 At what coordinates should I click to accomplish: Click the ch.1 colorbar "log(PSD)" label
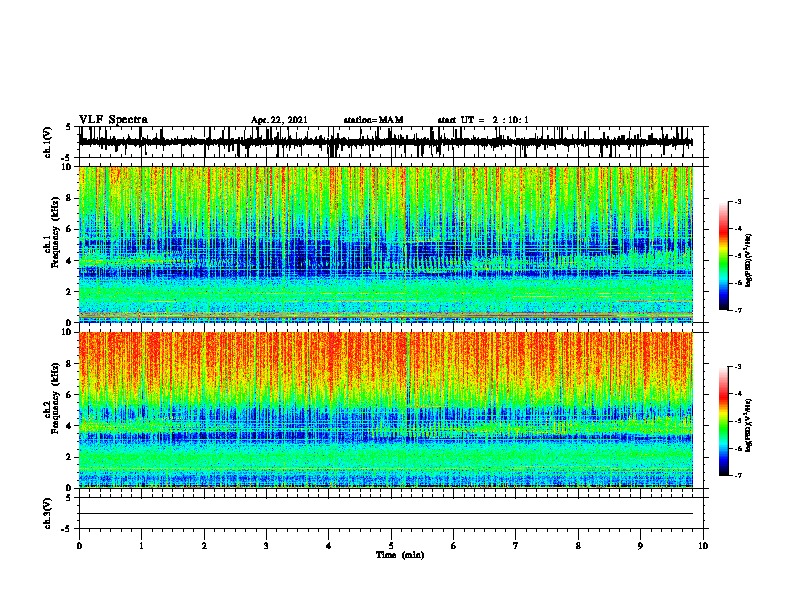(749, 261)
